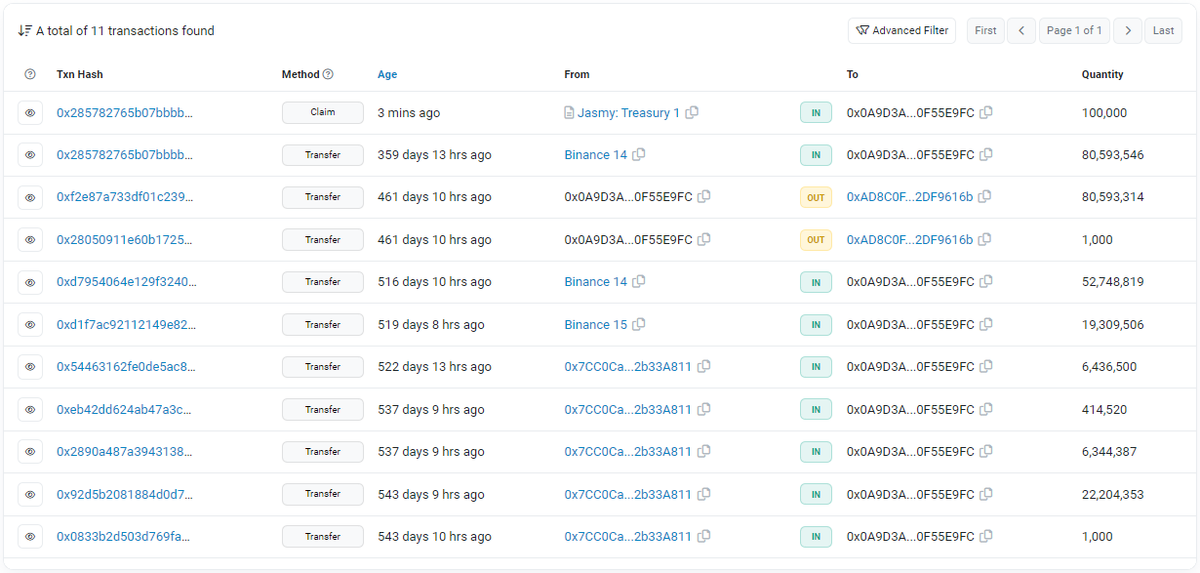This screenshot has width=1200, height=573.
Task: Open the Advanced Filter
Action: point(902,31)
